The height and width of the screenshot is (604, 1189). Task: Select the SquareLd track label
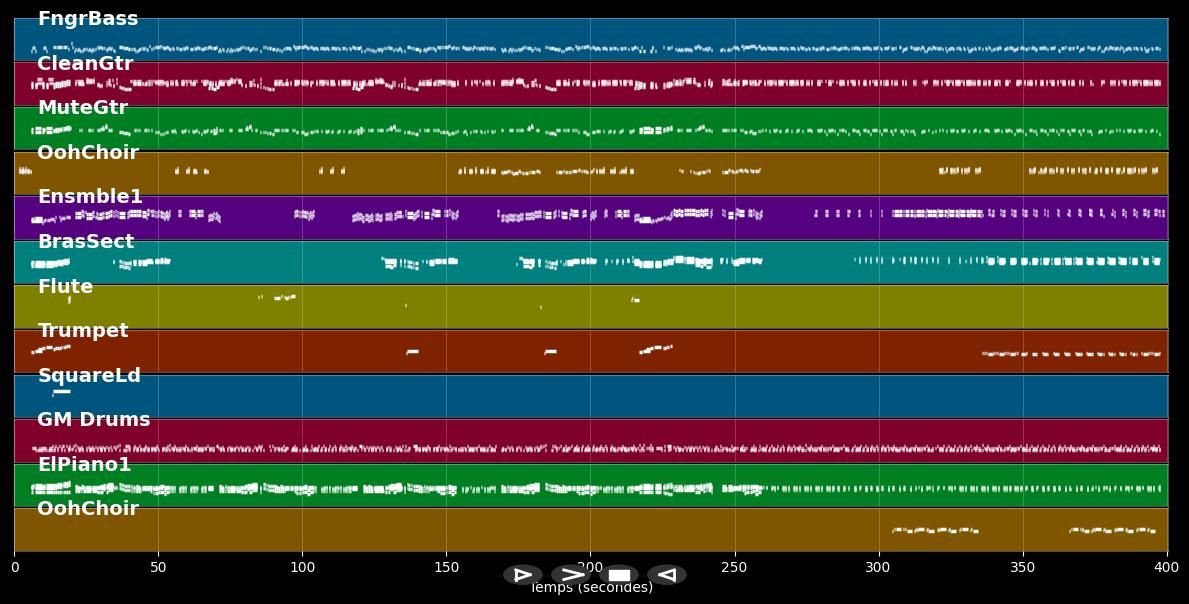pos(89,375)
